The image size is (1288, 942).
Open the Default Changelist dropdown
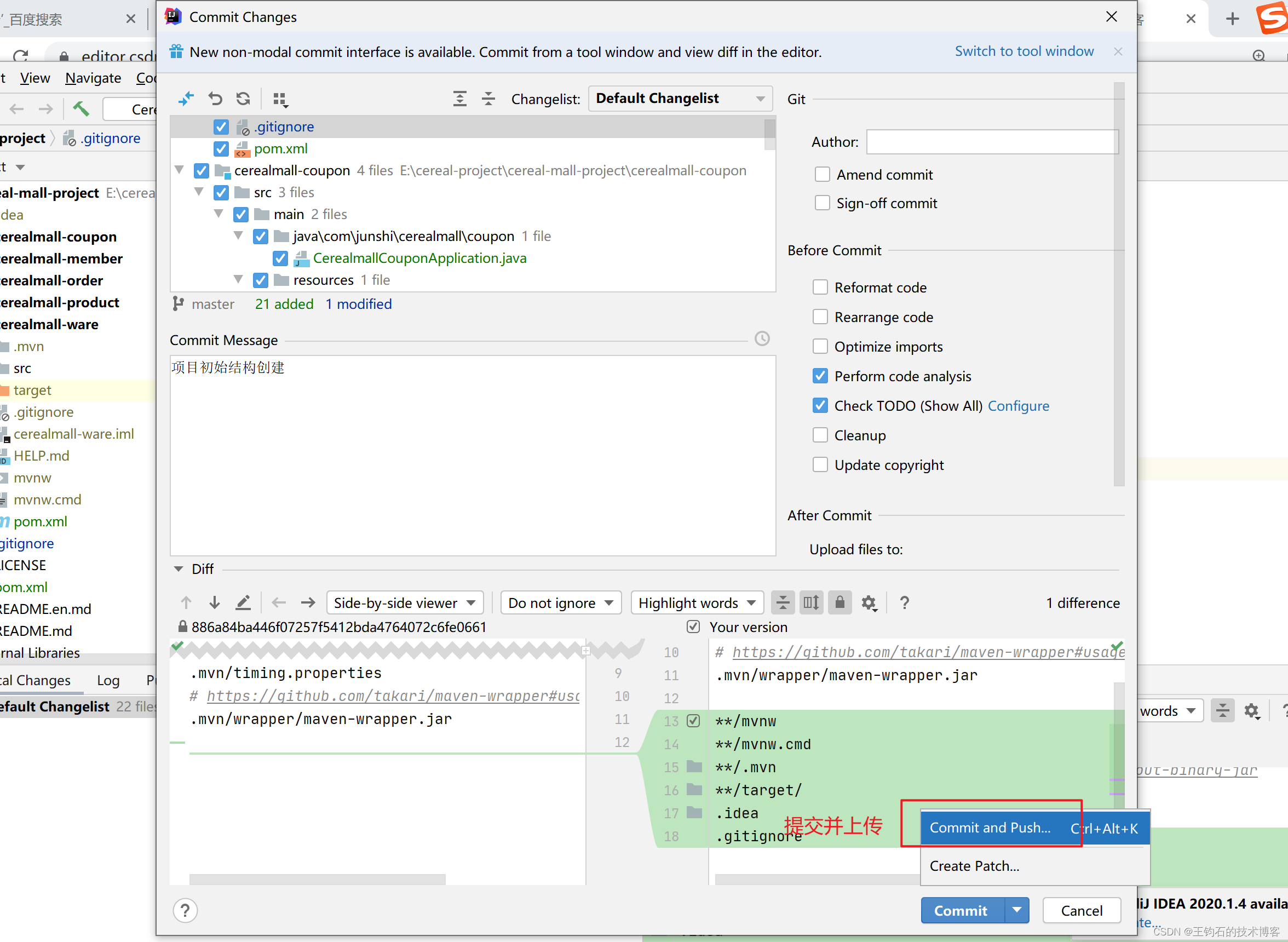[x=680, y=99]
